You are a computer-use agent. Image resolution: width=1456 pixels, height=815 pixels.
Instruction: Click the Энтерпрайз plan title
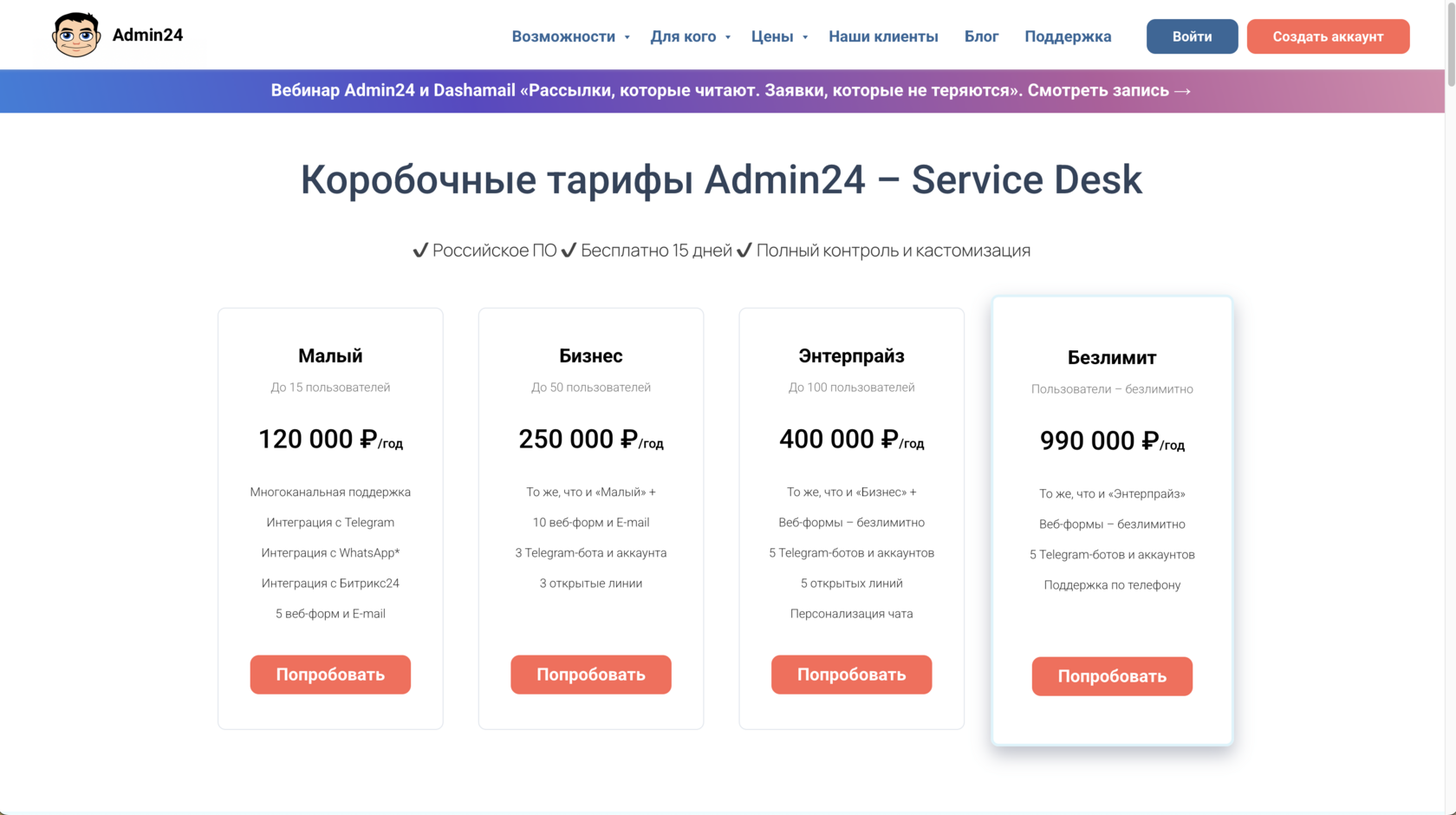(851, 355)
